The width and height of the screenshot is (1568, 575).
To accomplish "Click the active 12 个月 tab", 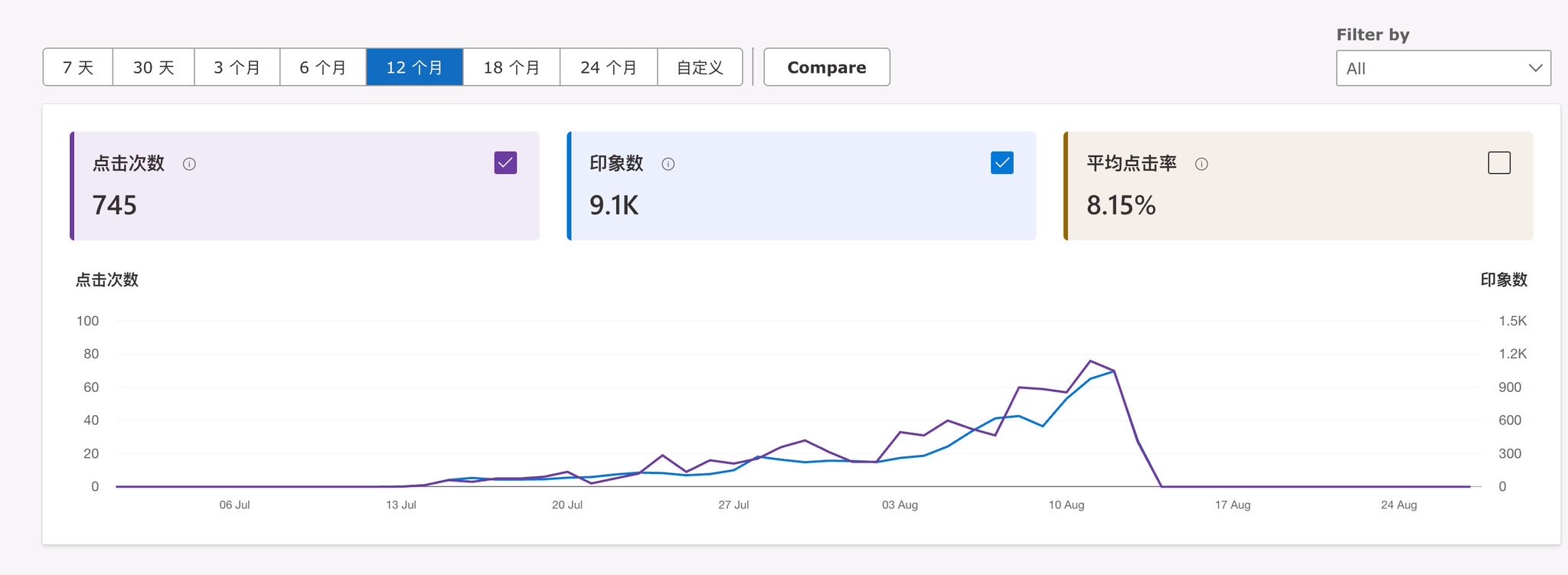I will pyautogui.click(x=414, y=67).
